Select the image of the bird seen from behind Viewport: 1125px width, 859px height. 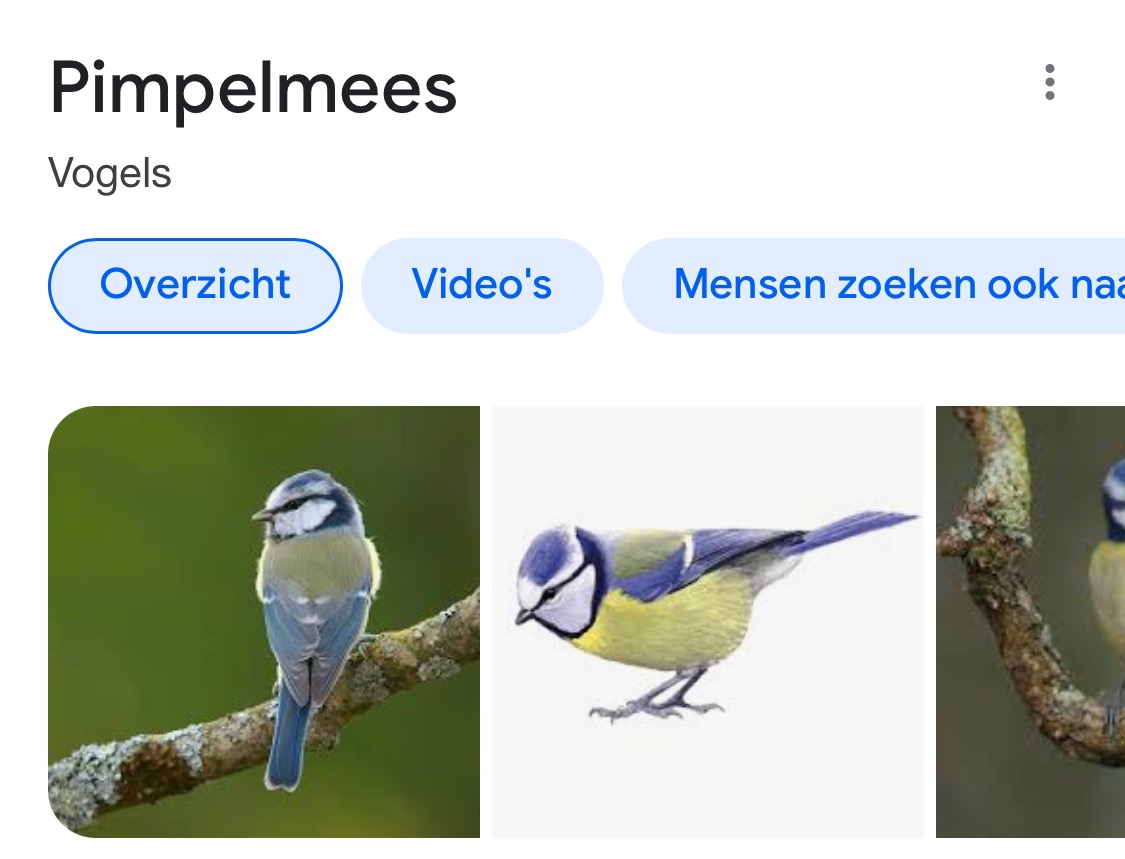(264, 621)
